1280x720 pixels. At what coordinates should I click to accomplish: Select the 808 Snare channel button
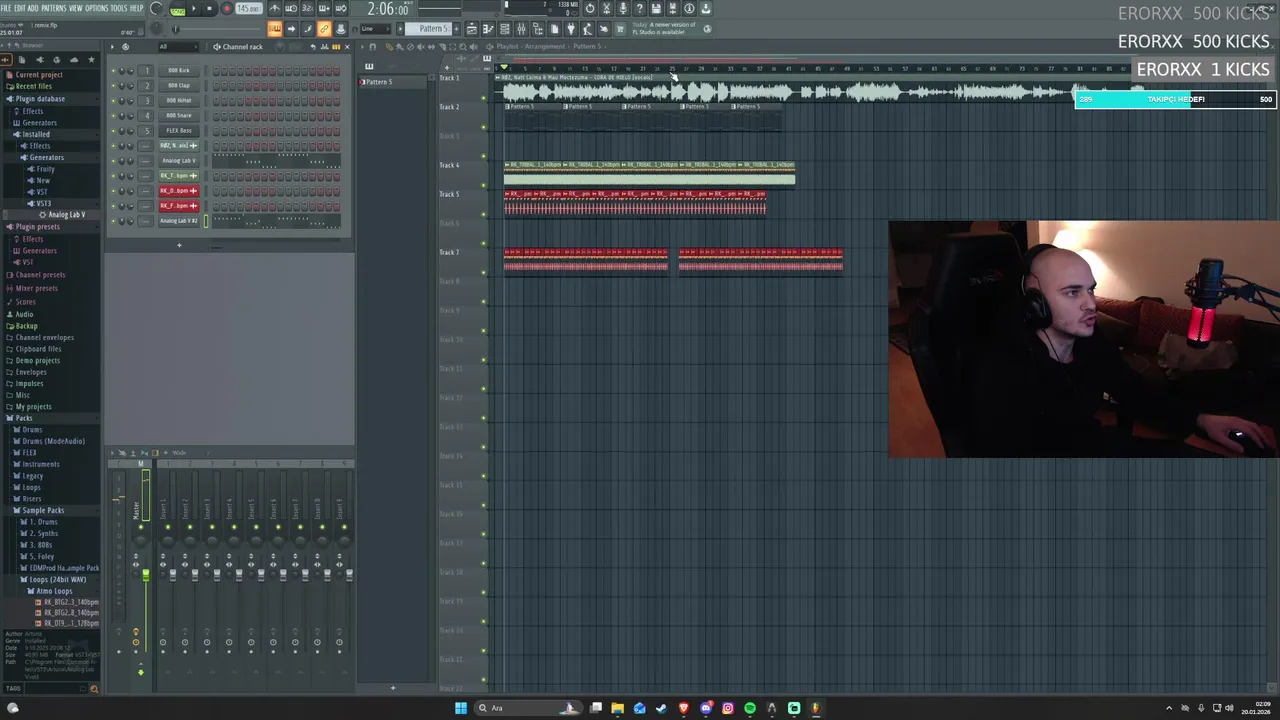tap(179, 115)
